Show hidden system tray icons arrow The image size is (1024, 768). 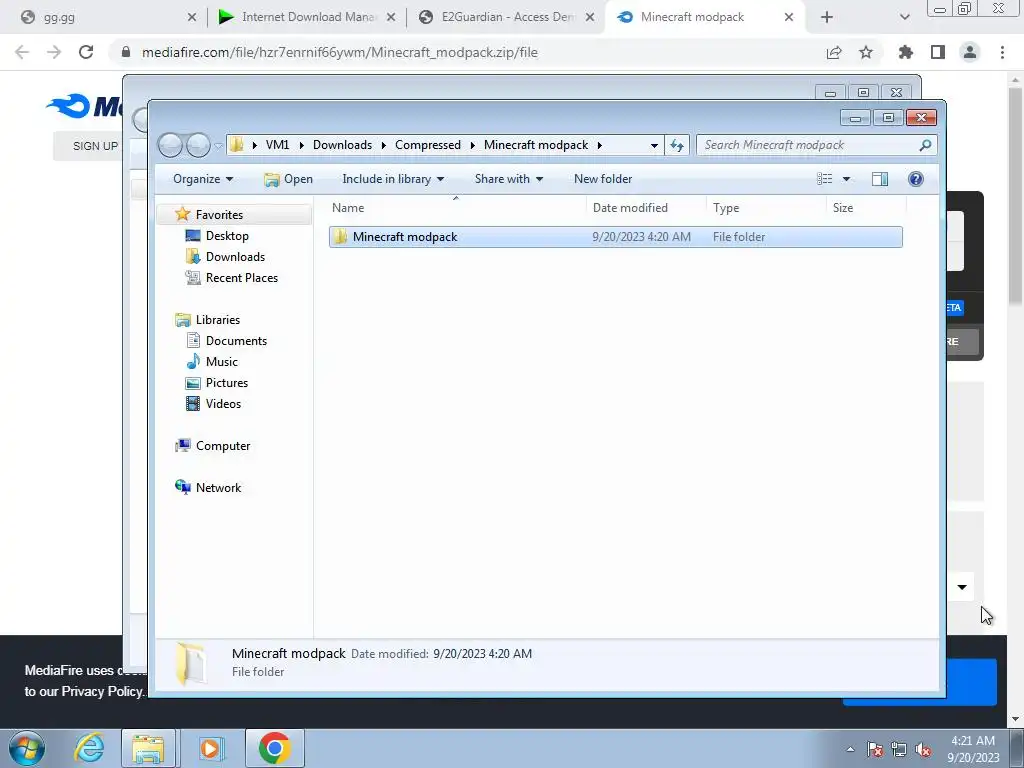coord(850,749)
